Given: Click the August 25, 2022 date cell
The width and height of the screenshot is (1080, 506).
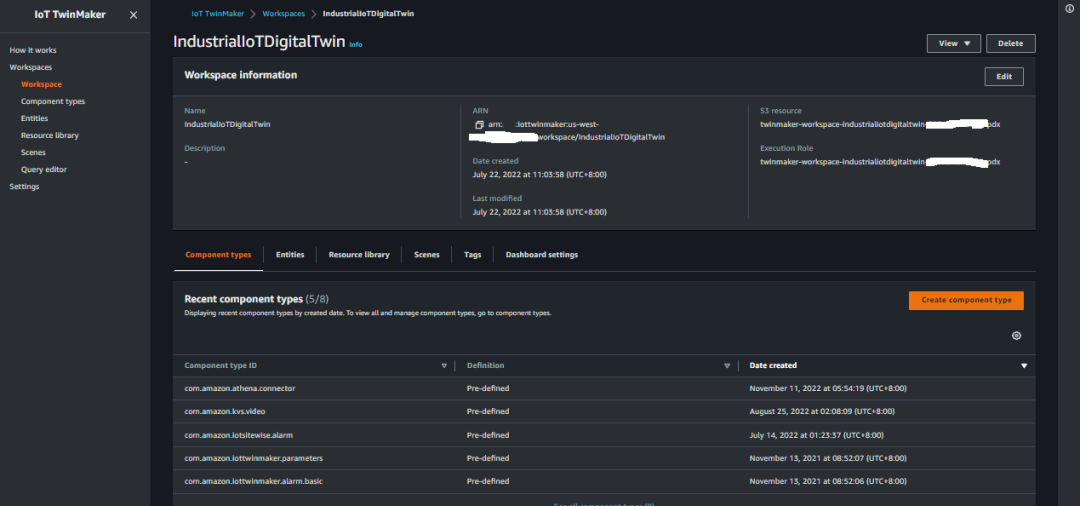Looking at the screenshot, I should (822, 412).
